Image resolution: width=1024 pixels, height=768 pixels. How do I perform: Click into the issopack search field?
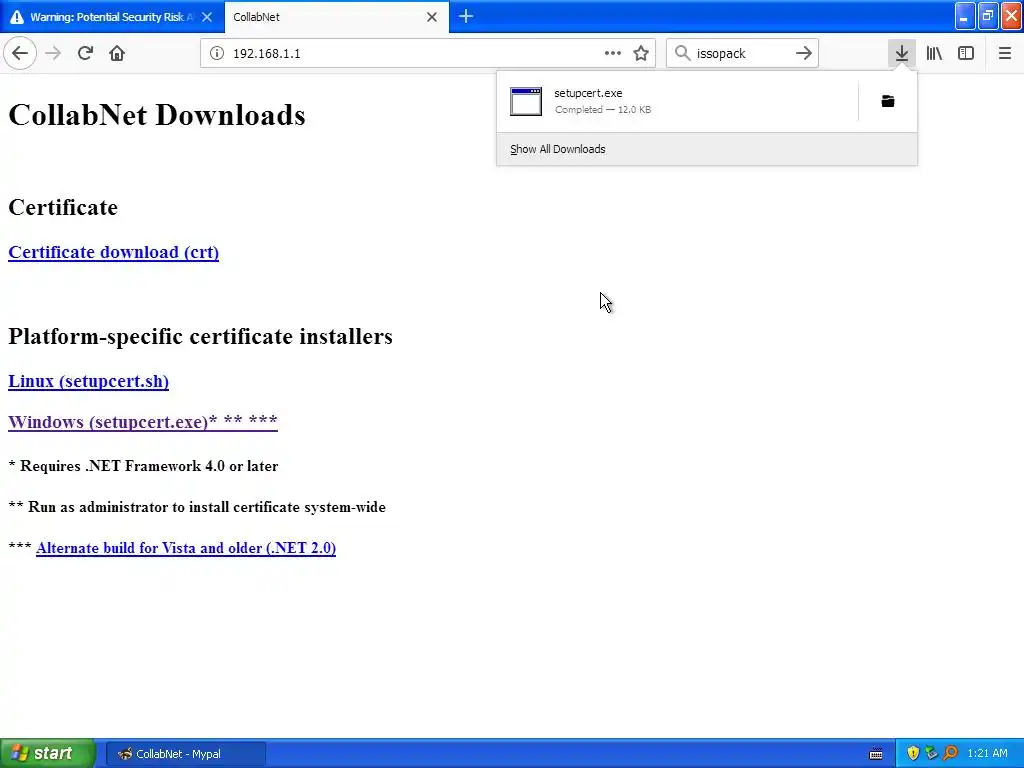pos(741,53)
